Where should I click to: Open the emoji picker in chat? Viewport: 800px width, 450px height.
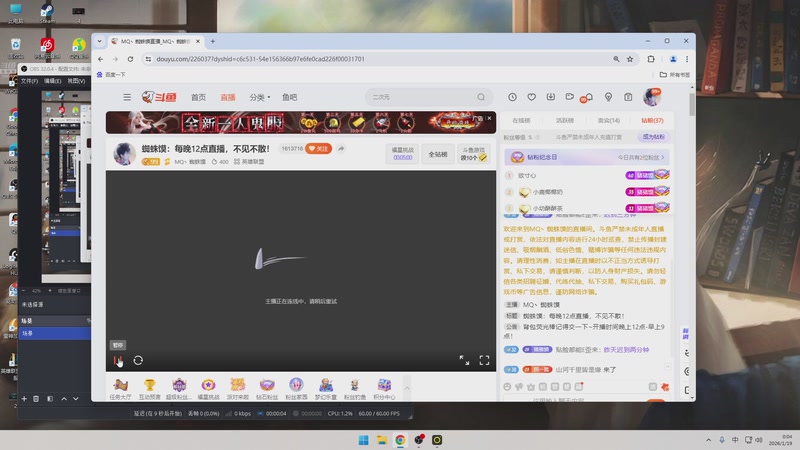pyautogui.click(x=507, y=387)
